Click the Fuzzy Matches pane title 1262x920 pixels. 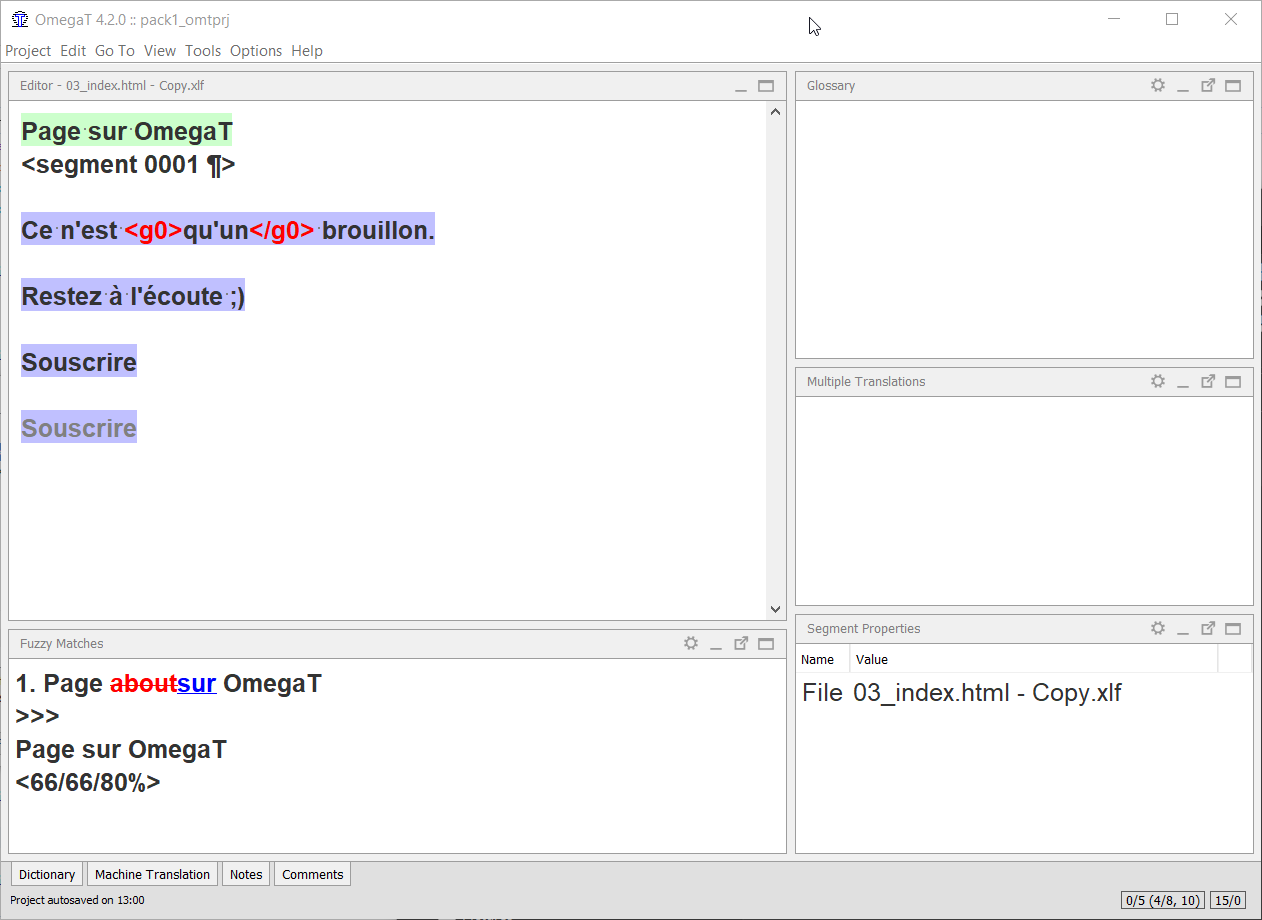coord(62,644)
